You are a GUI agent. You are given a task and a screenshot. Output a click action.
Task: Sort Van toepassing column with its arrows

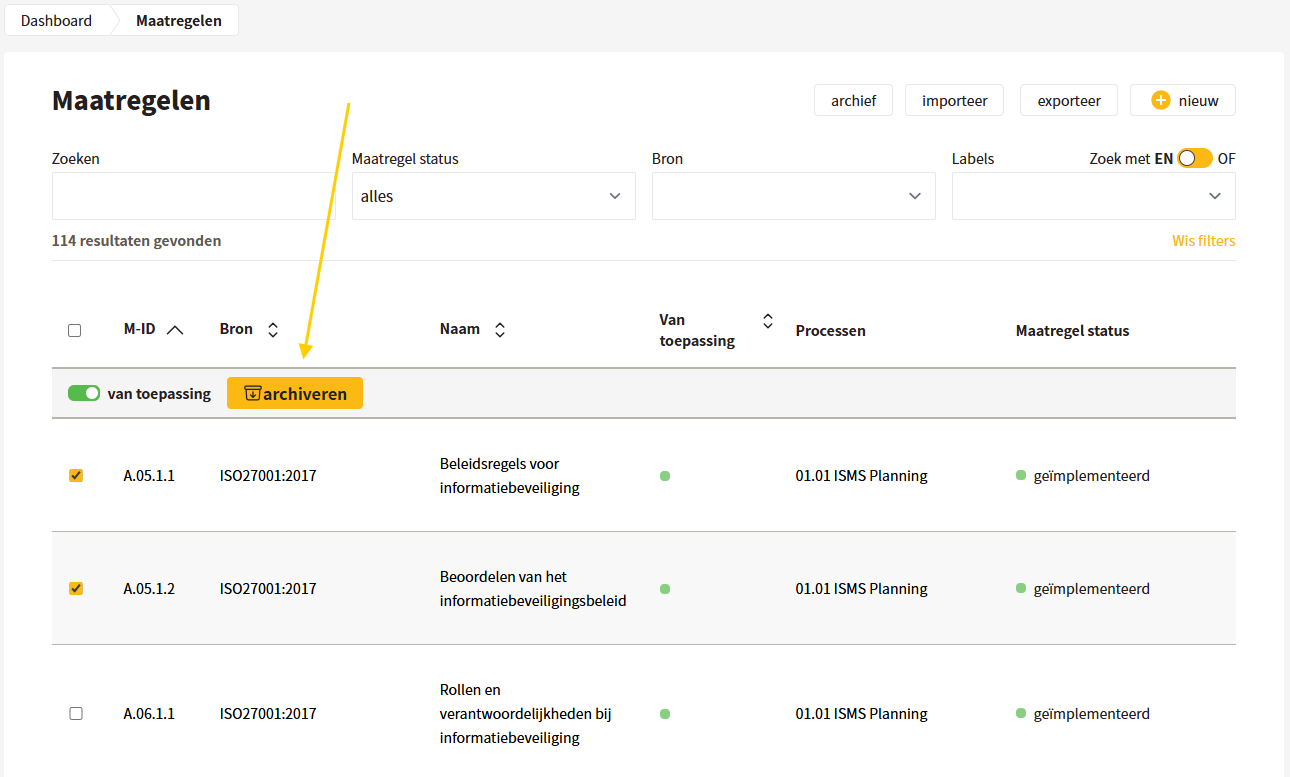click(x=768, y=321)
